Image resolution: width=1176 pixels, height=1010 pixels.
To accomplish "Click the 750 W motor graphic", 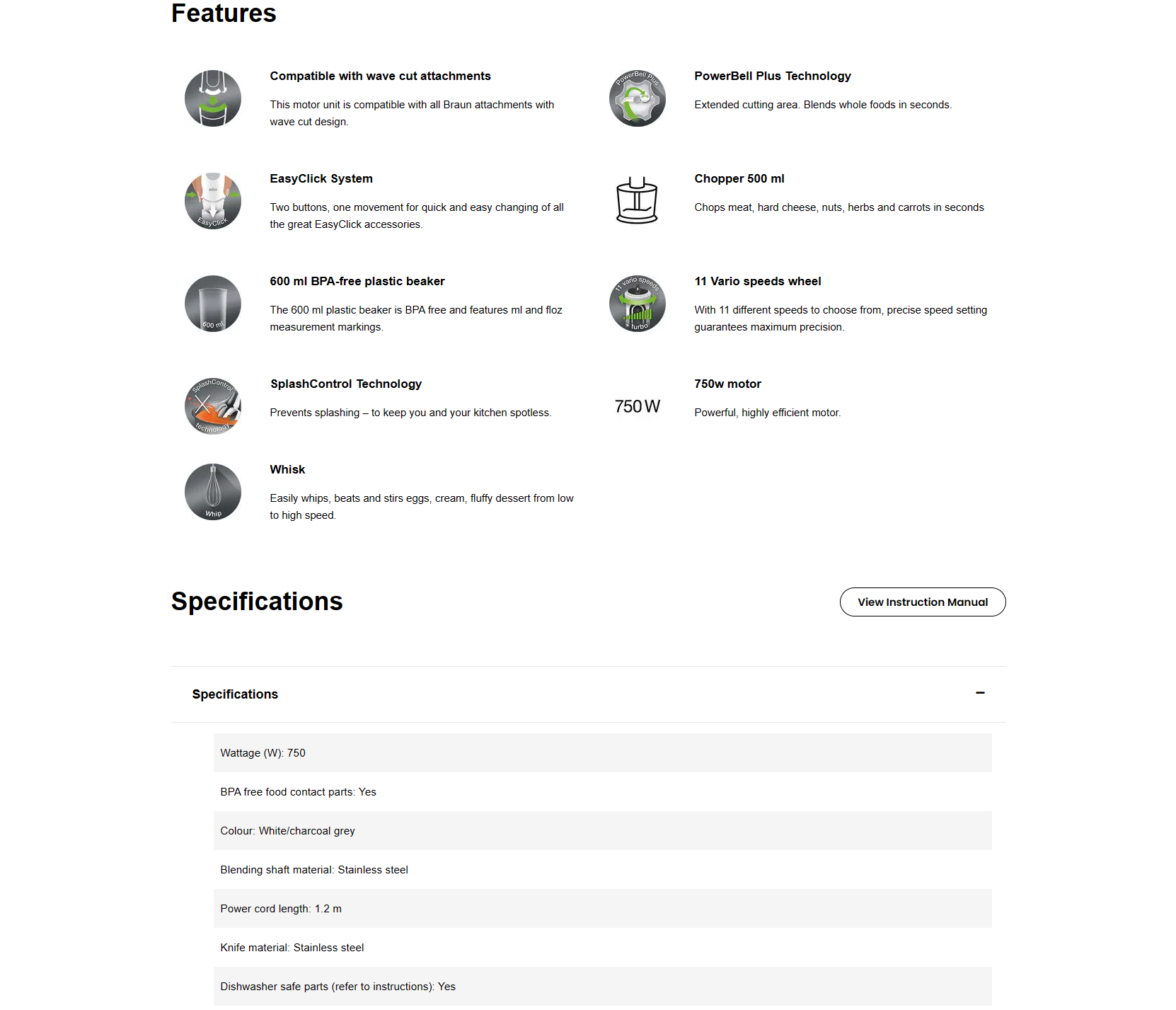I will coord(638,406).
